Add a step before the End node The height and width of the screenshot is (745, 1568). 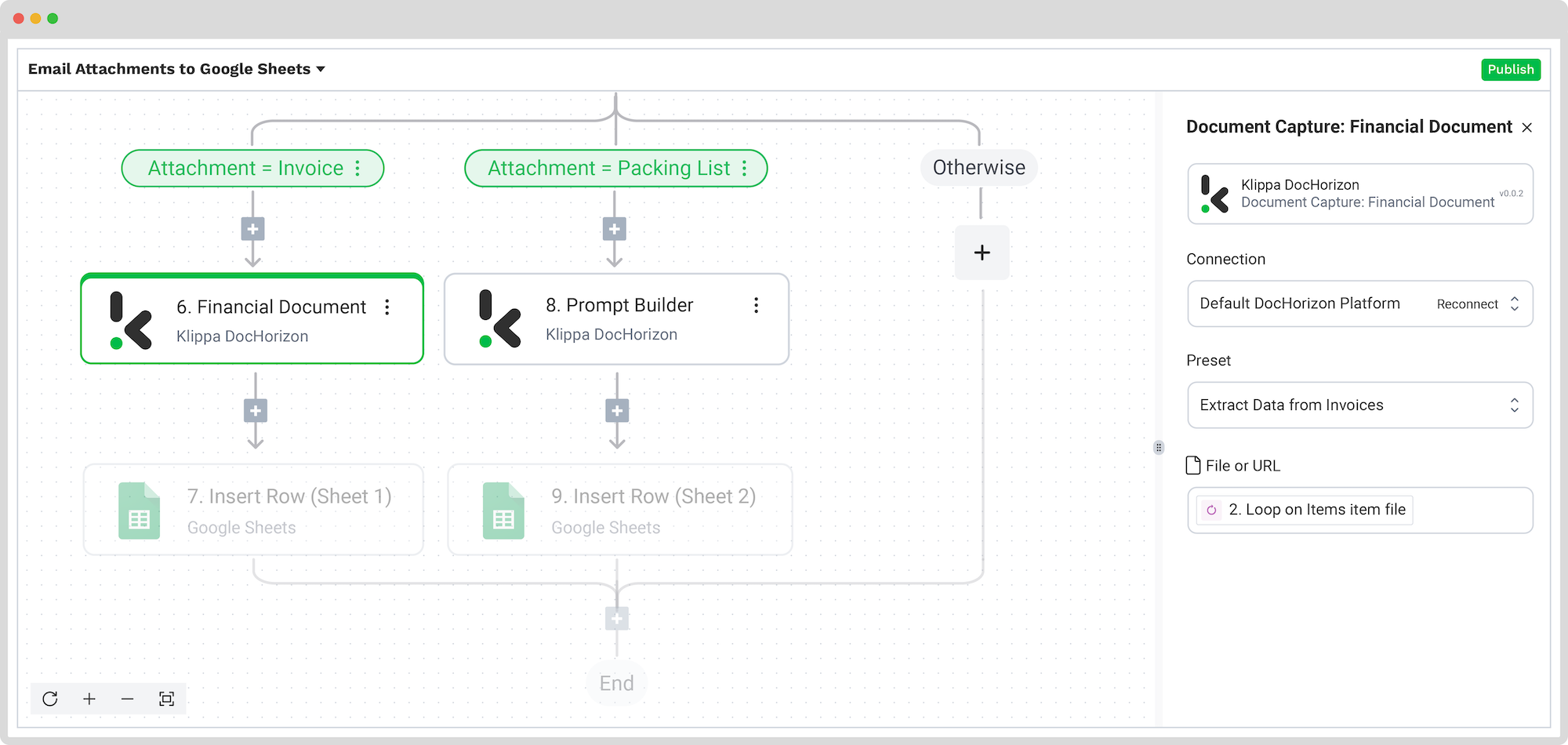coord(617,619)
